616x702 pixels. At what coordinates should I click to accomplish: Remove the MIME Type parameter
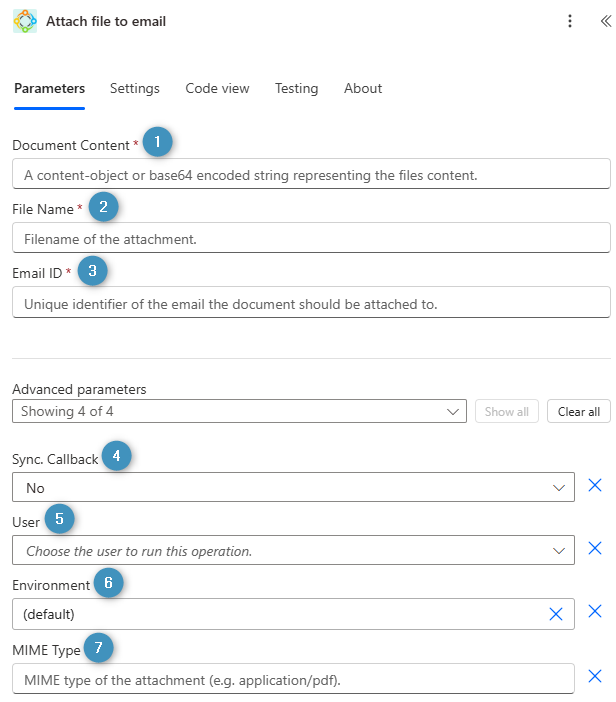click(594, 677)
